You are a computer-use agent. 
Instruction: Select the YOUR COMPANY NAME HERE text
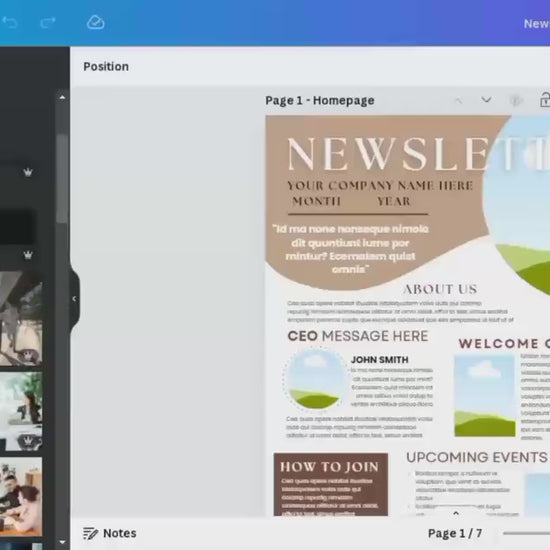point(380,186)
